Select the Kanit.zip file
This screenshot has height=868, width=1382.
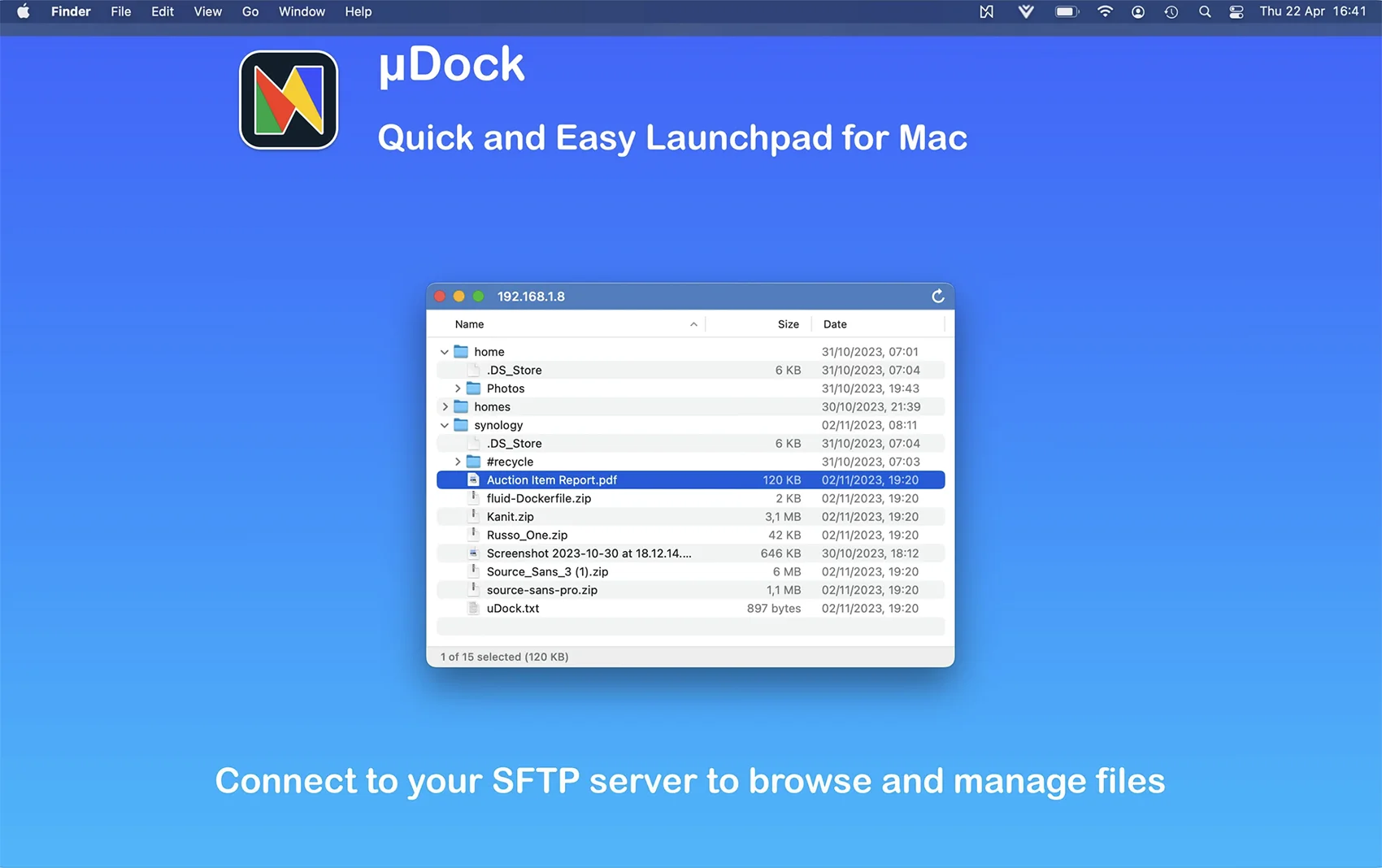pos(511,517)
